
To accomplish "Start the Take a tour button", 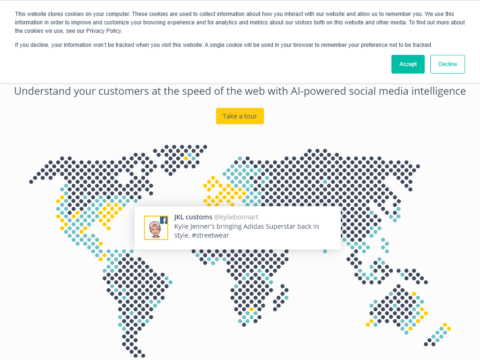I will tap(240, 116).
